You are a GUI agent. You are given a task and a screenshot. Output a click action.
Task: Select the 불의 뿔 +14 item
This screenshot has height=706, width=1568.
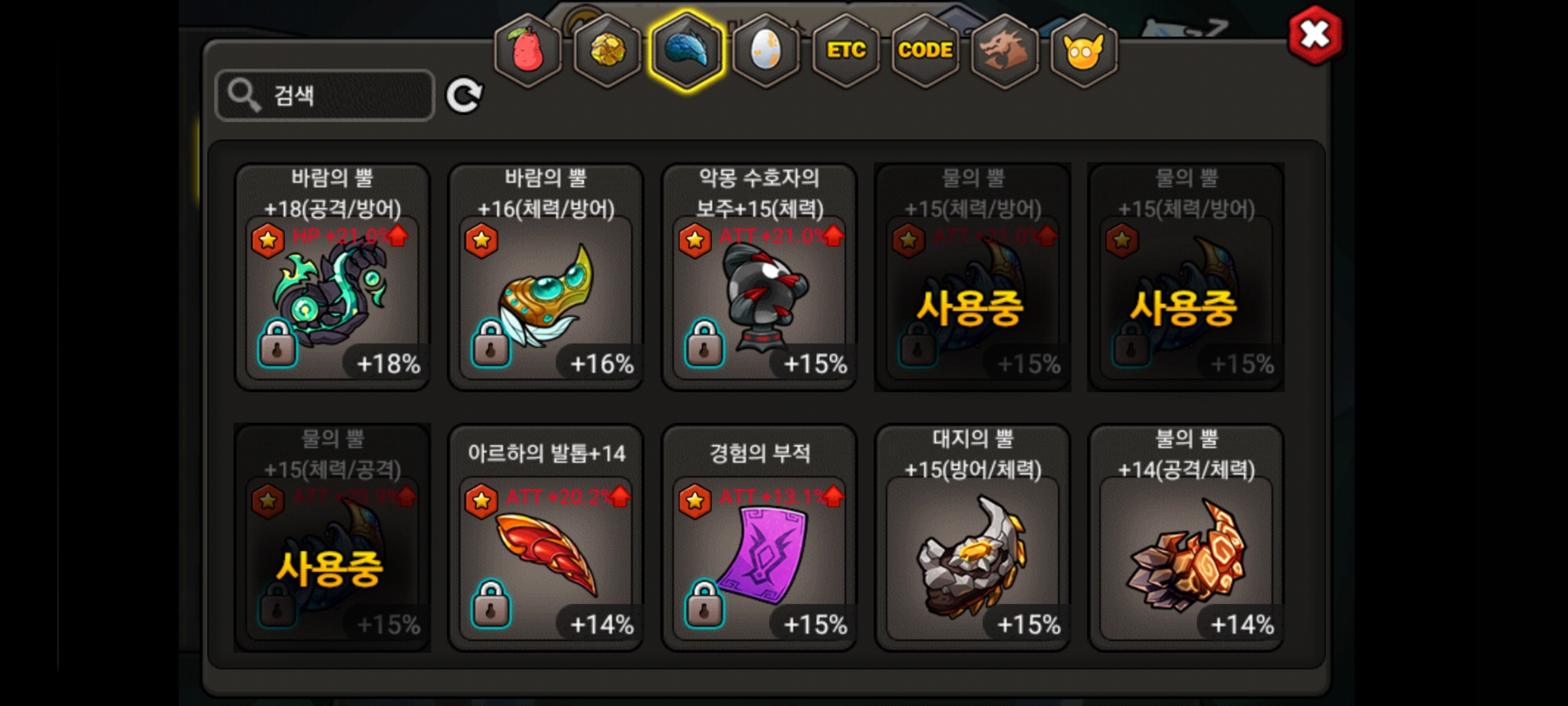pos(1186,537)
